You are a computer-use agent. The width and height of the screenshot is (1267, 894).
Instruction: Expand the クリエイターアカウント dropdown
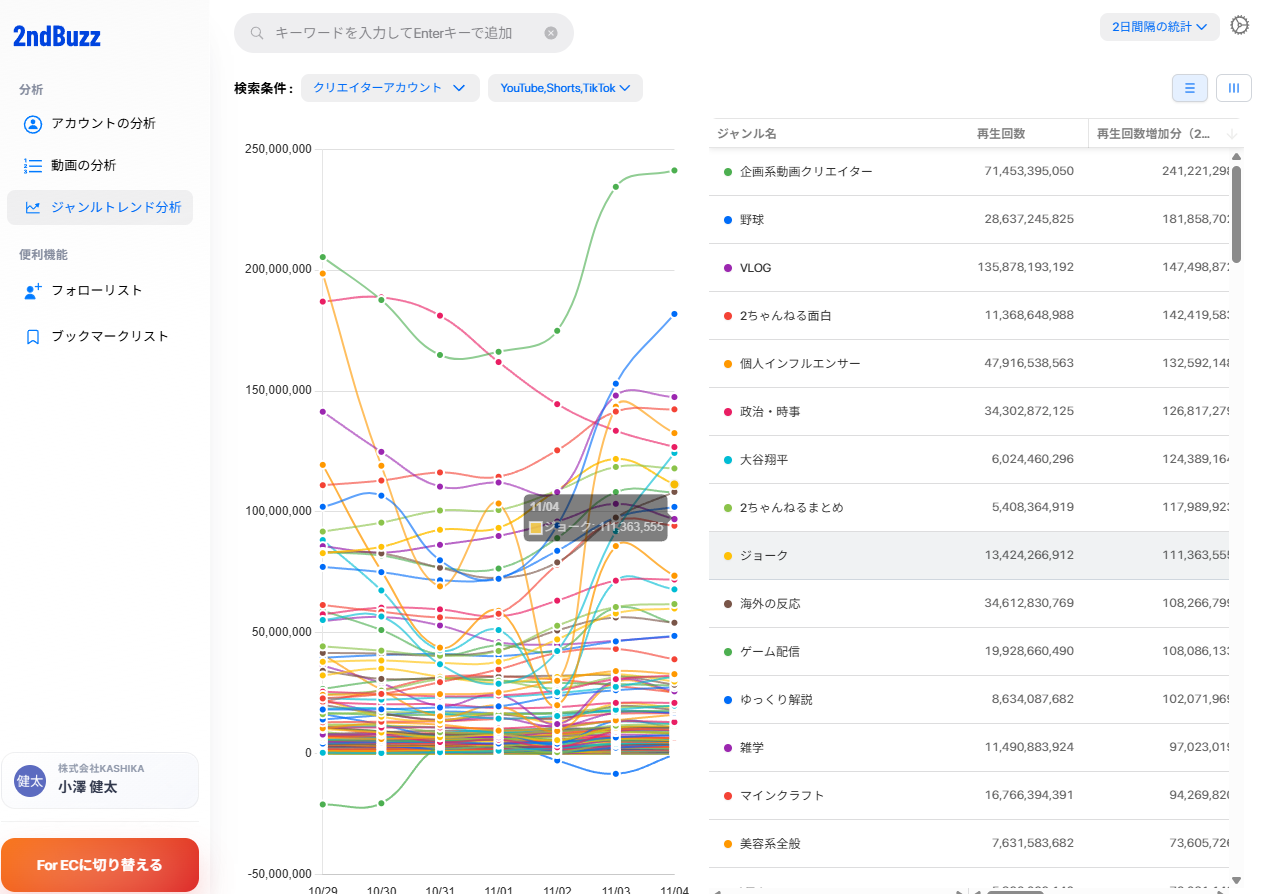pos(389,88)
